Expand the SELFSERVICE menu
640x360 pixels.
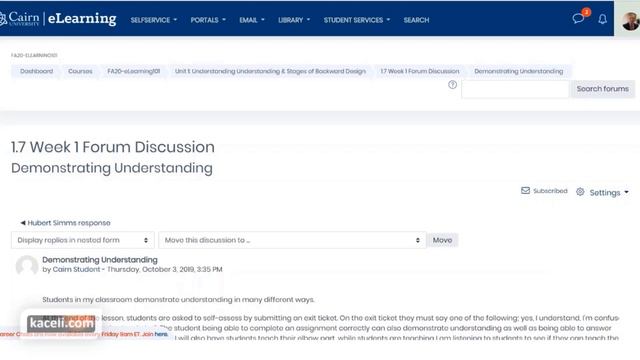pos(154,20)
